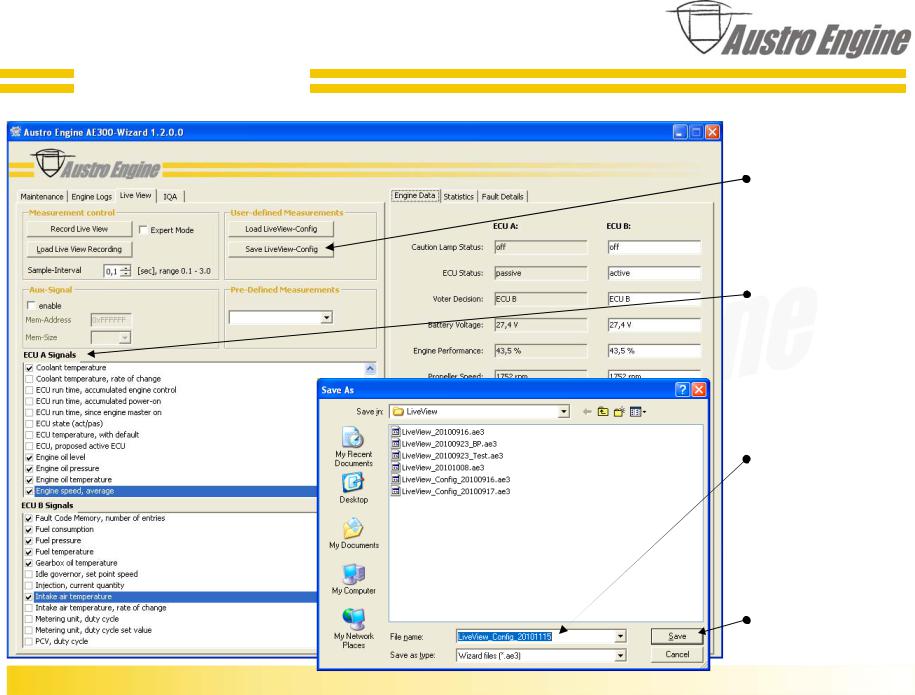This screenshot has width=915, height=695.
Task: Select Engine speed, average row
Action: click(x=171, y=491)
